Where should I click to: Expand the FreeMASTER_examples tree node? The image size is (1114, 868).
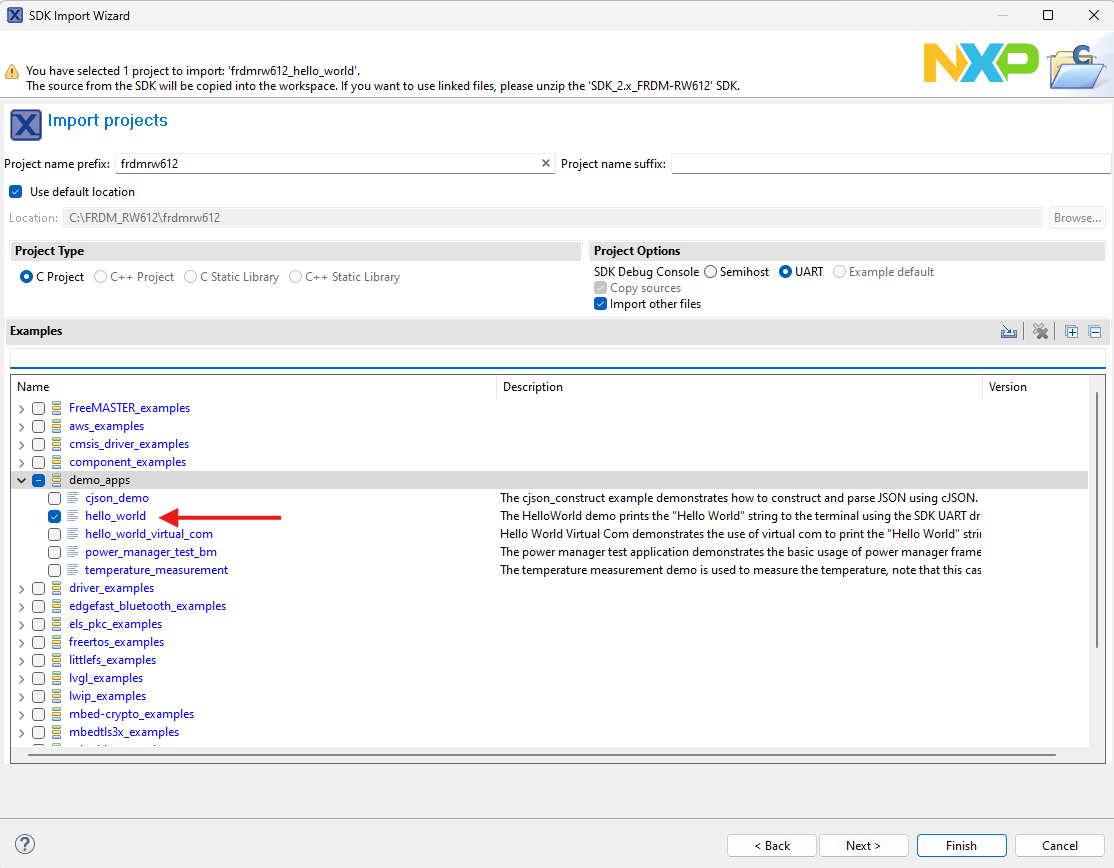[x=21, y=409]
